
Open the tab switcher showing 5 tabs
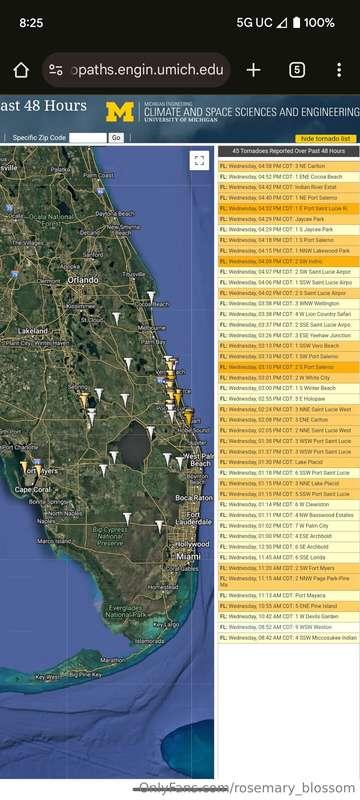point(297,70)
